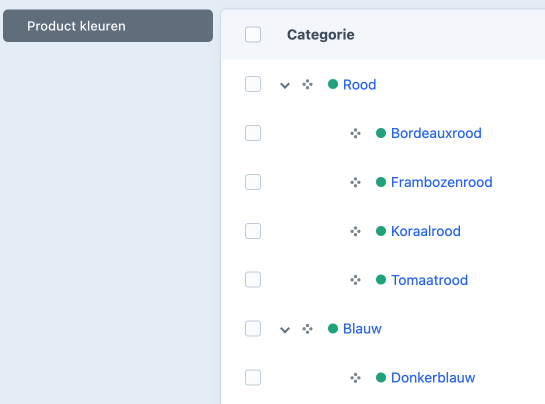Click the green status dot of Blauw
The image size is (545, 404).
coord(333,328)
